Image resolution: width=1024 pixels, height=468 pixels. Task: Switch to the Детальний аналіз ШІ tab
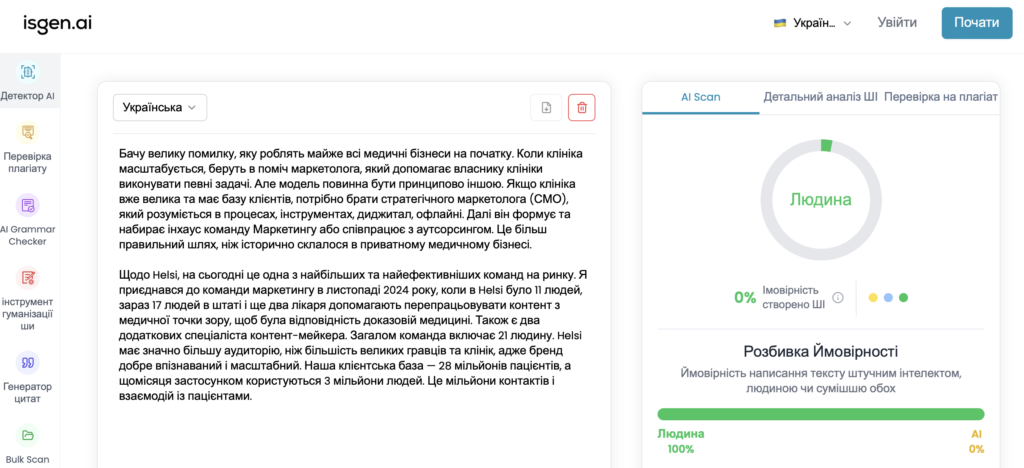coord(820,97)
